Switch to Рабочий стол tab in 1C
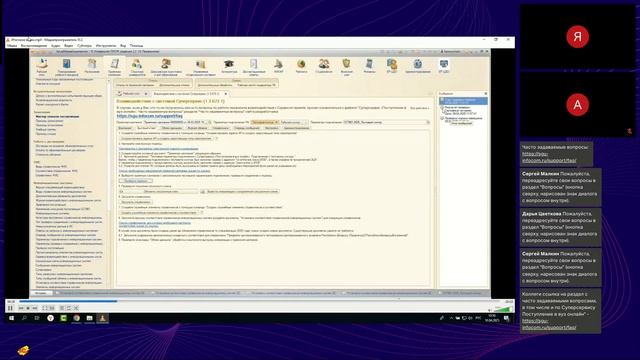The width and height of the screenshot is (640, 360). coord(130,94)
